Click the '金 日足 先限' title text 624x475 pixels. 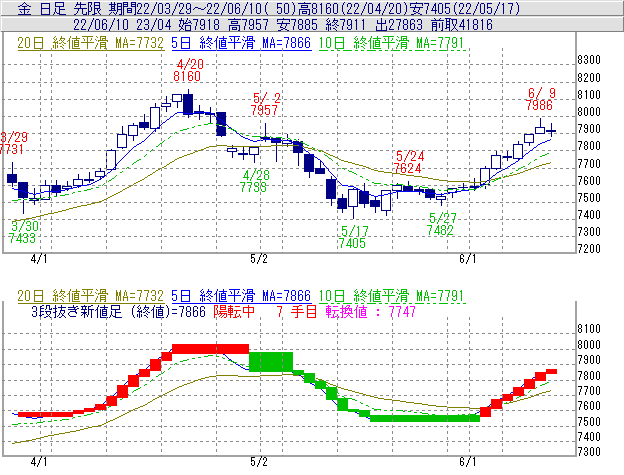[60, 9]
